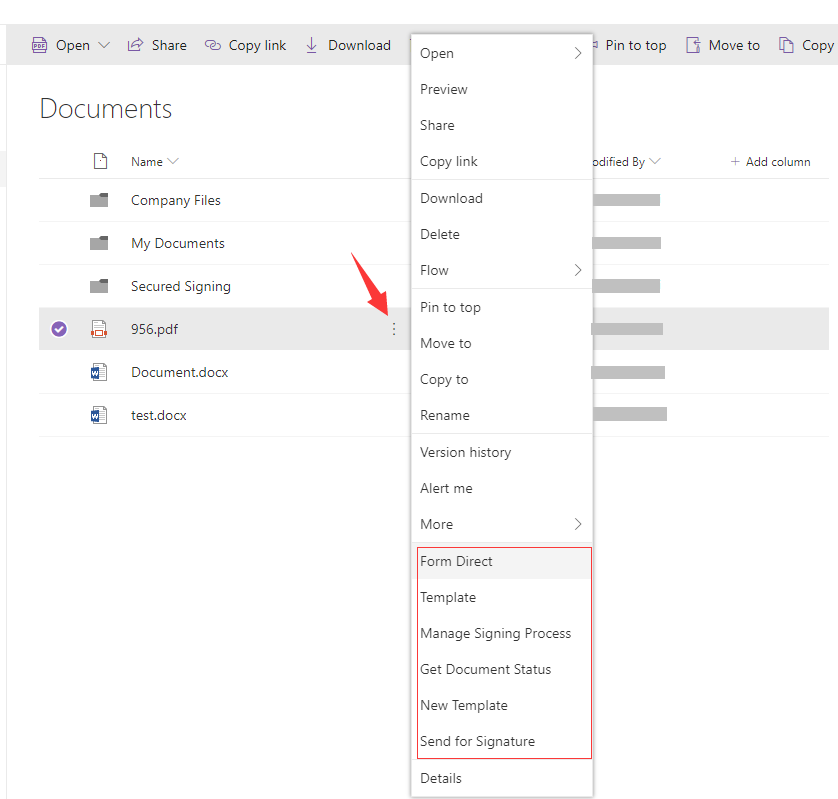Click the Documents library heading
This screenshot has height=799, width=838.
pyautogui.click(x=106, y=109)
